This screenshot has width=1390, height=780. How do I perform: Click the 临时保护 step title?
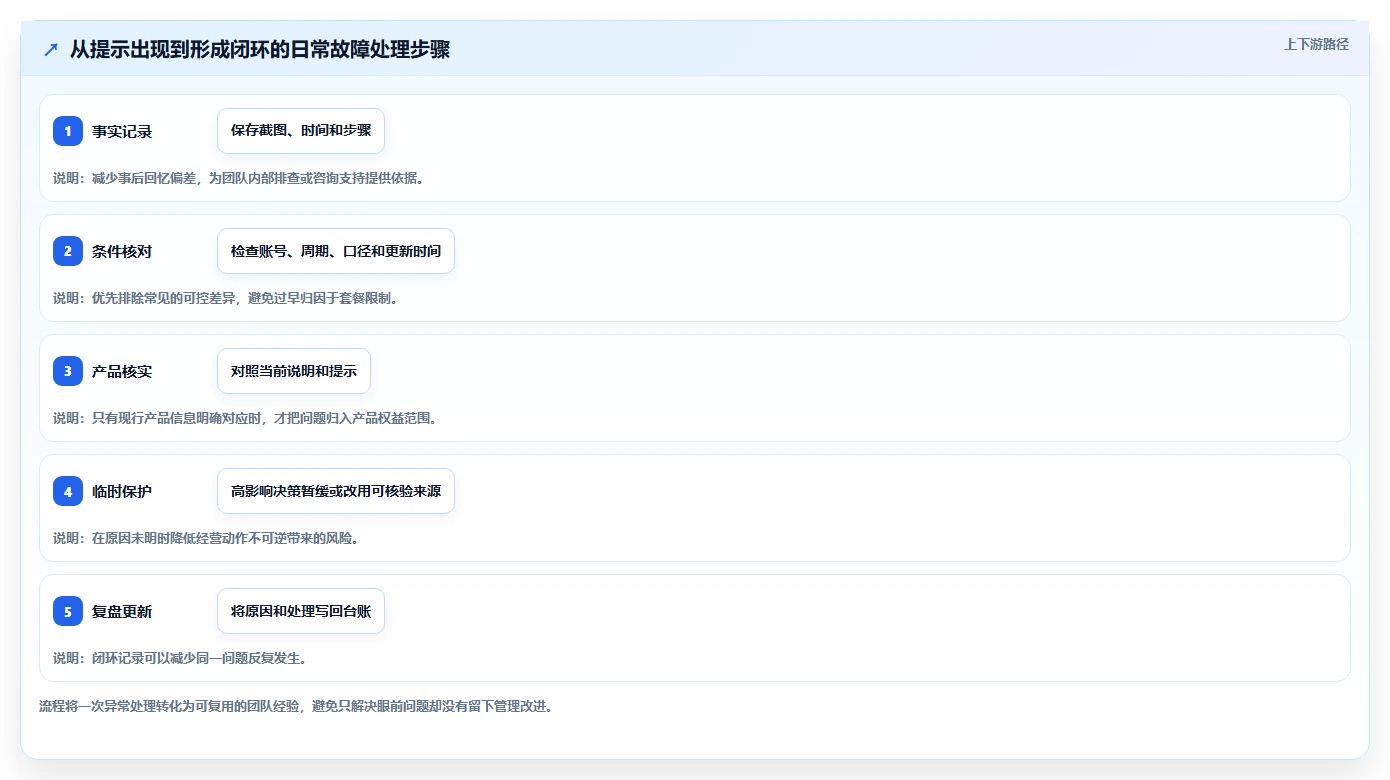[x=122, y=491]
